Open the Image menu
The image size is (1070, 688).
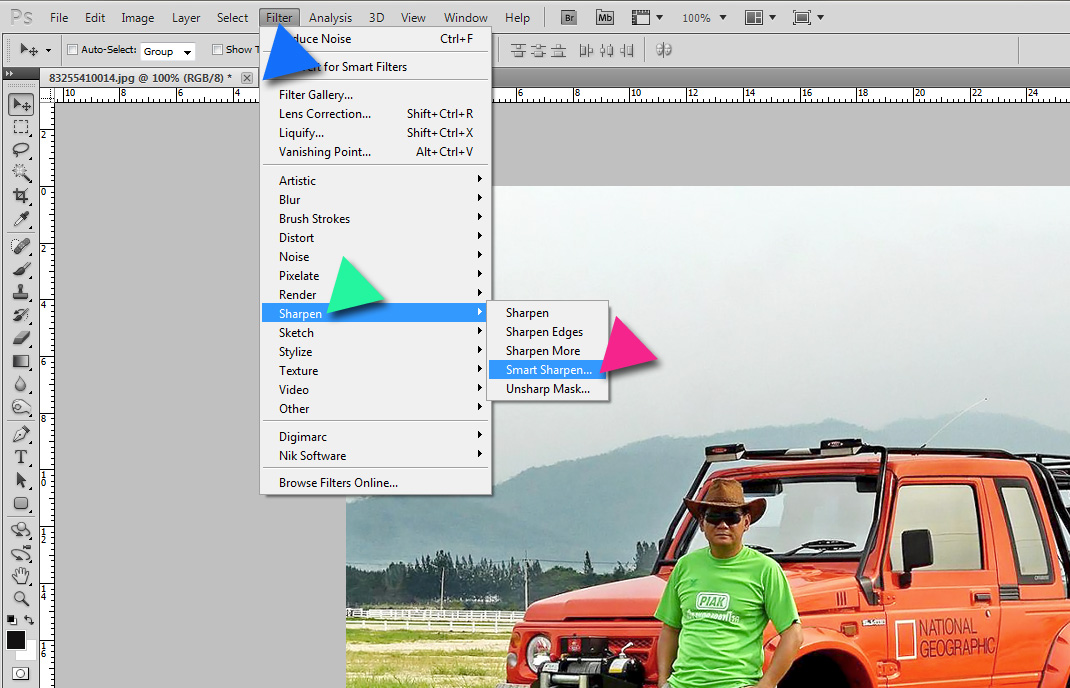[137, 17]
